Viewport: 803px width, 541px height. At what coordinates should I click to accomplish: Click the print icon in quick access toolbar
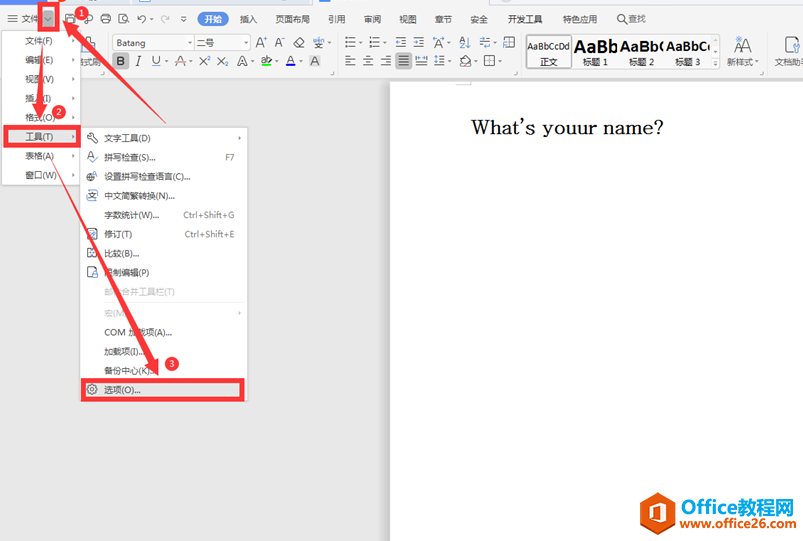[106, 19]
